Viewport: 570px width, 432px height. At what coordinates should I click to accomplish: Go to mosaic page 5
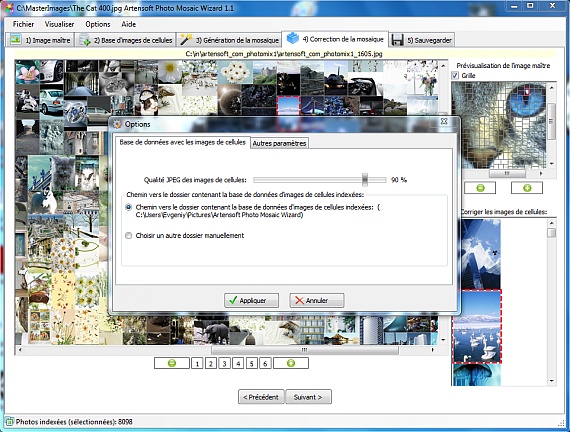tap(252, 363)
